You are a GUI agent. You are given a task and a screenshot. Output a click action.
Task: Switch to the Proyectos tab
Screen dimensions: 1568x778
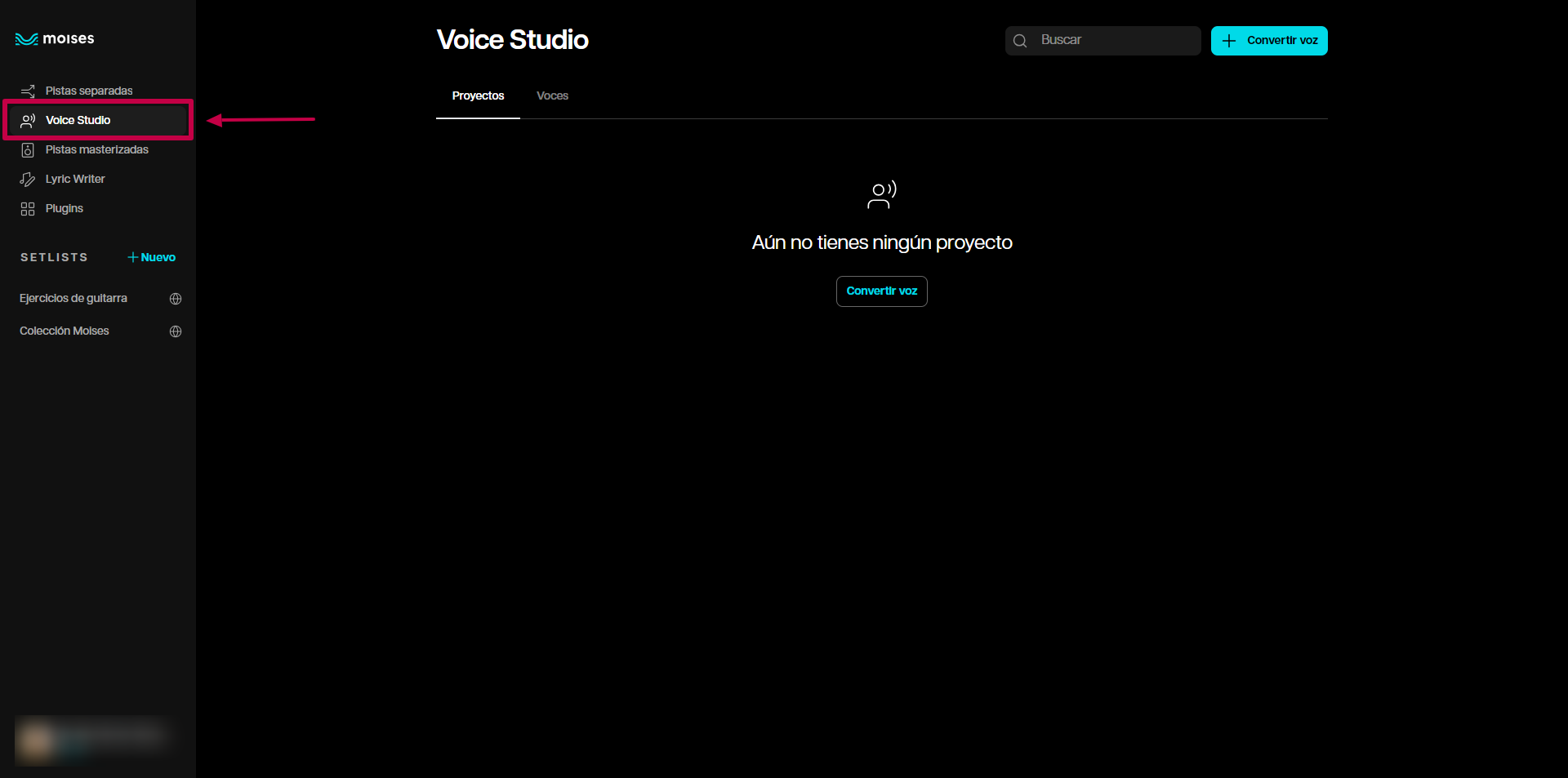(x=478, y=96)
